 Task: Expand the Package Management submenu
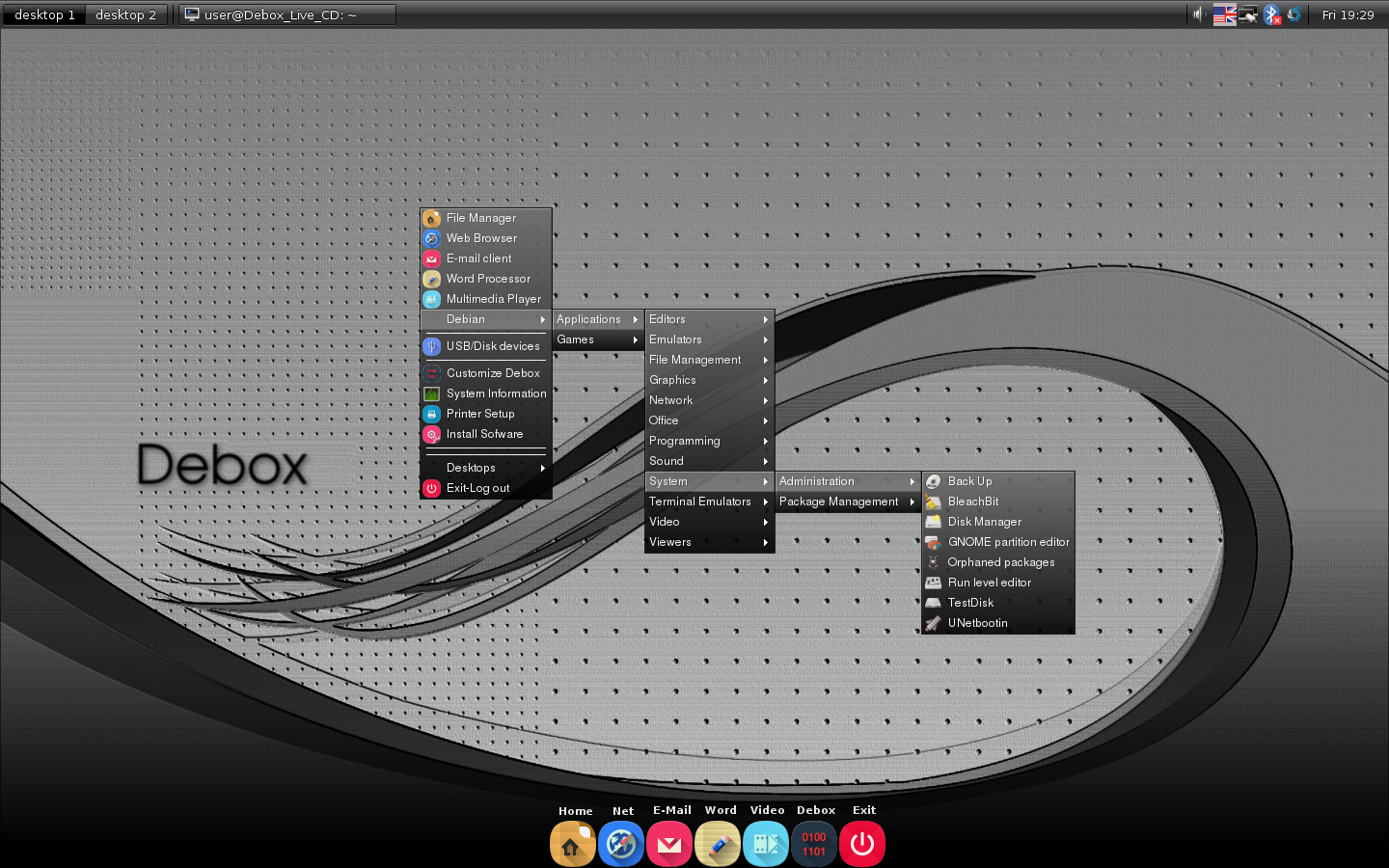click(847, 502)
